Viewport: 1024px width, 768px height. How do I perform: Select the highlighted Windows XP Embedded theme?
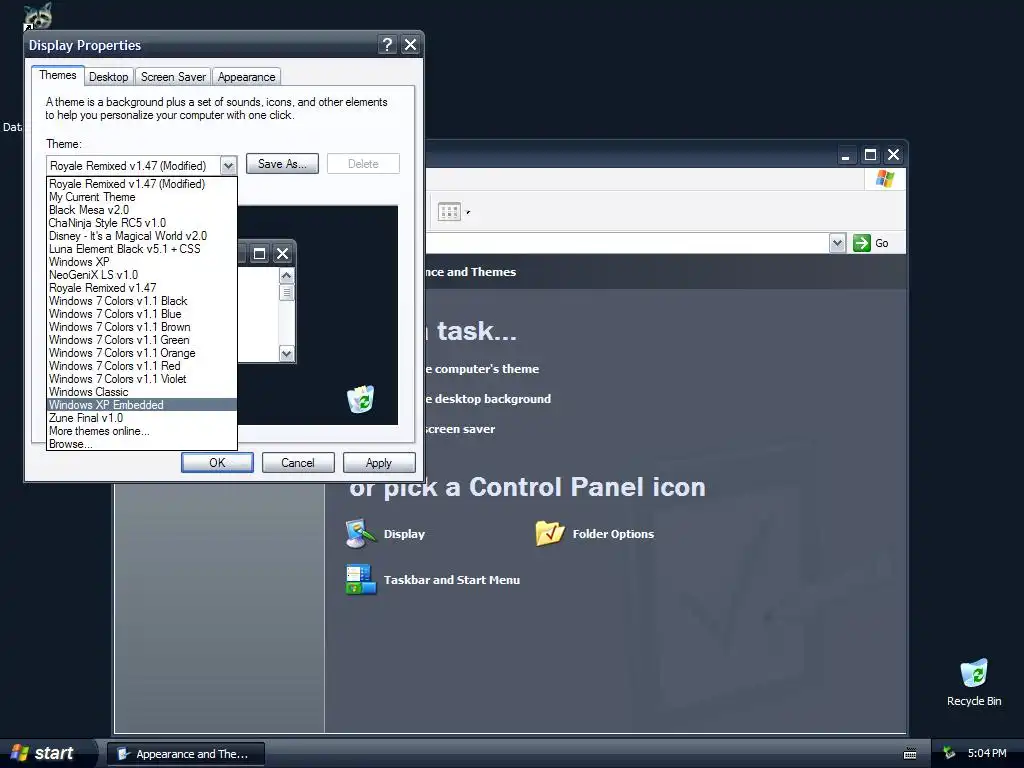click(142, 405)
